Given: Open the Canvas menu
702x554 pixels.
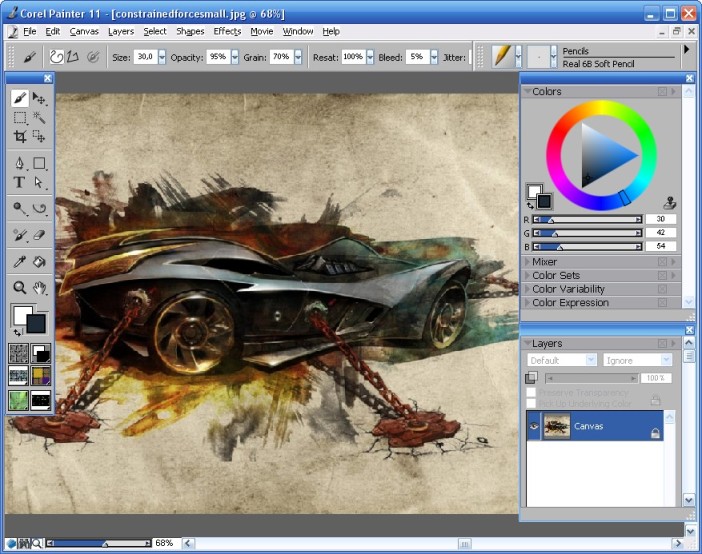Looking at the screenshot, I should [84, 31].
